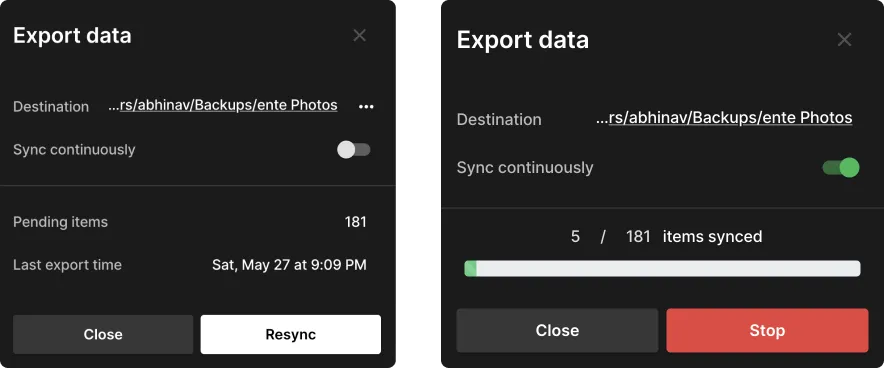Close the Export dialog showing Pending items

pyautogui.click(x=359, y=36)
